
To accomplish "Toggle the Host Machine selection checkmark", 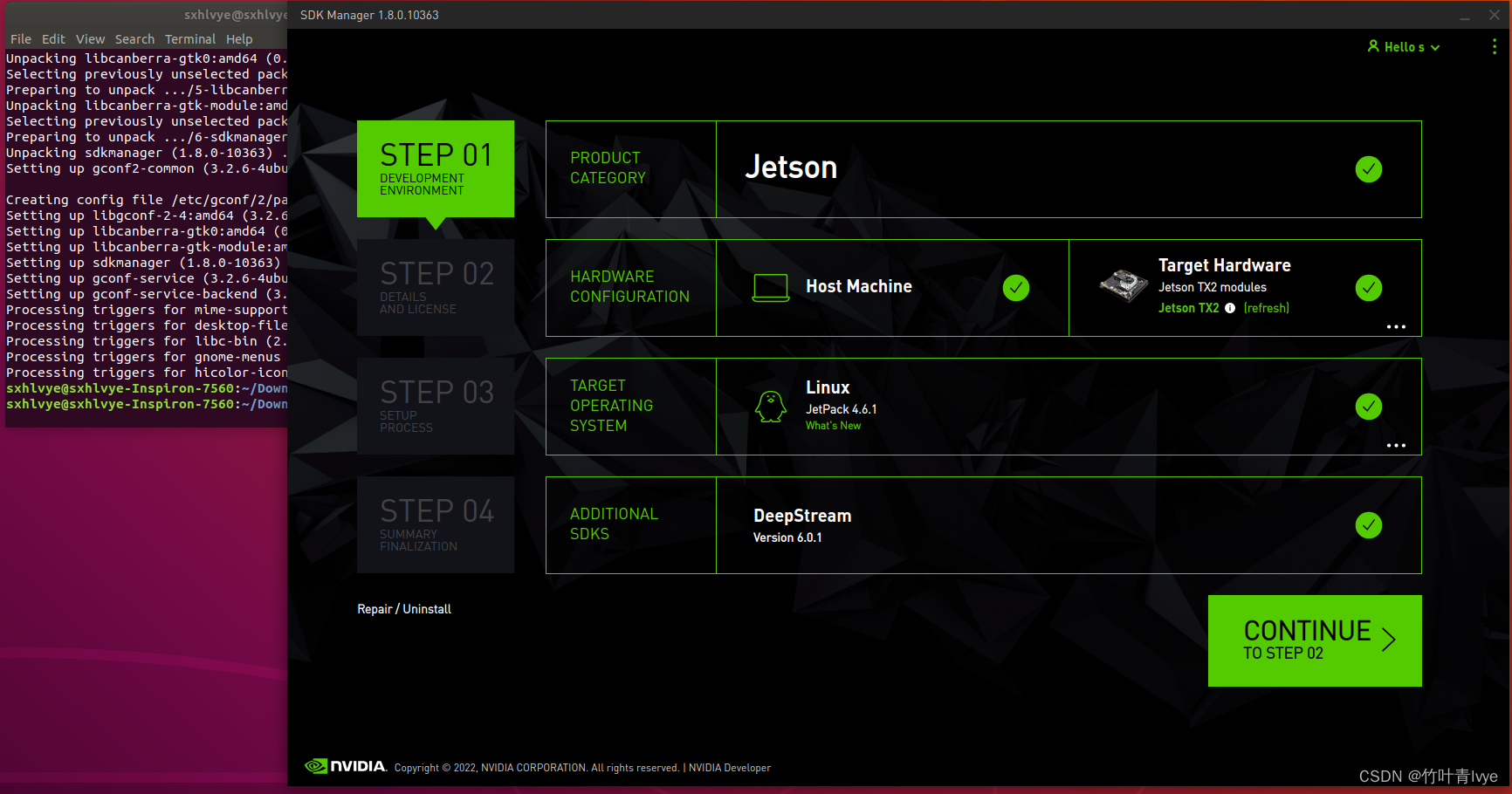I will pos(1016,286).
